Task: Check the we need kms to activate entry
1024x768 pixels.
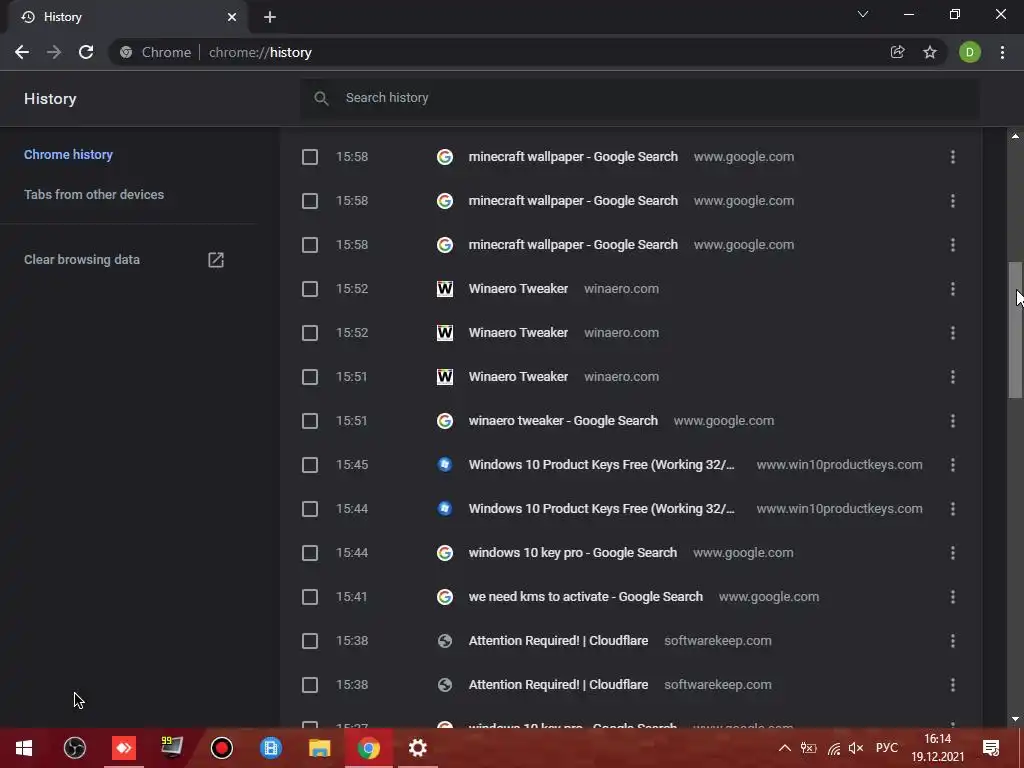Action: coord(310,597)
